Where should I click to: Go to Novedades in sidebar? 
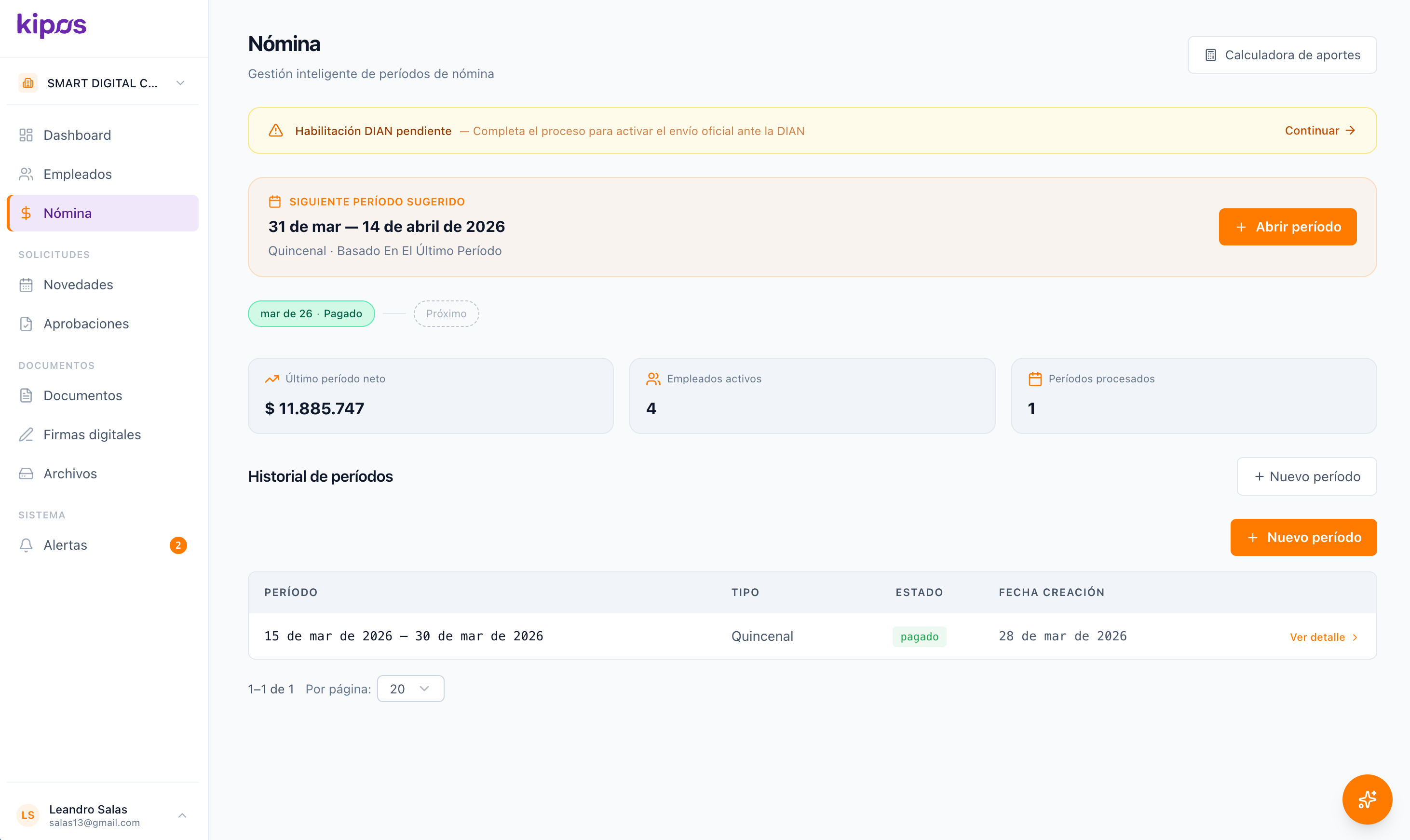click(x=78, y=285)
